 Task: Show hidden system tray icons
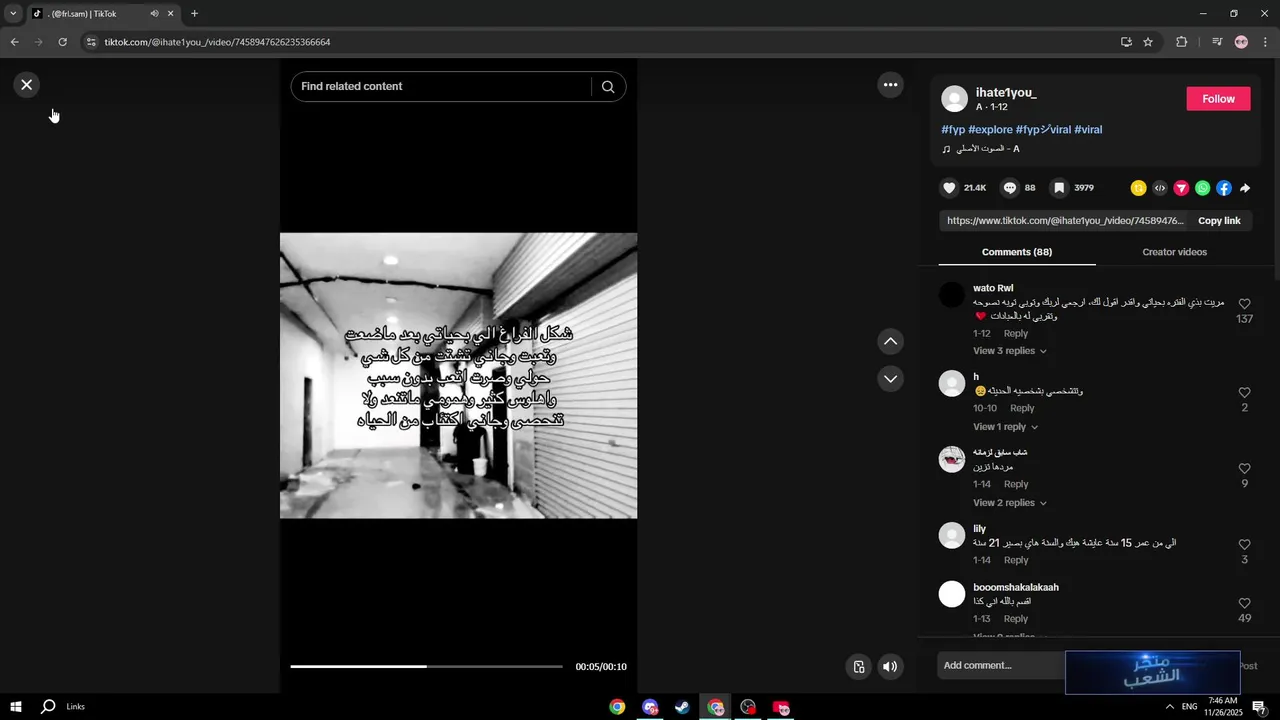click(x=1170, y=707)
